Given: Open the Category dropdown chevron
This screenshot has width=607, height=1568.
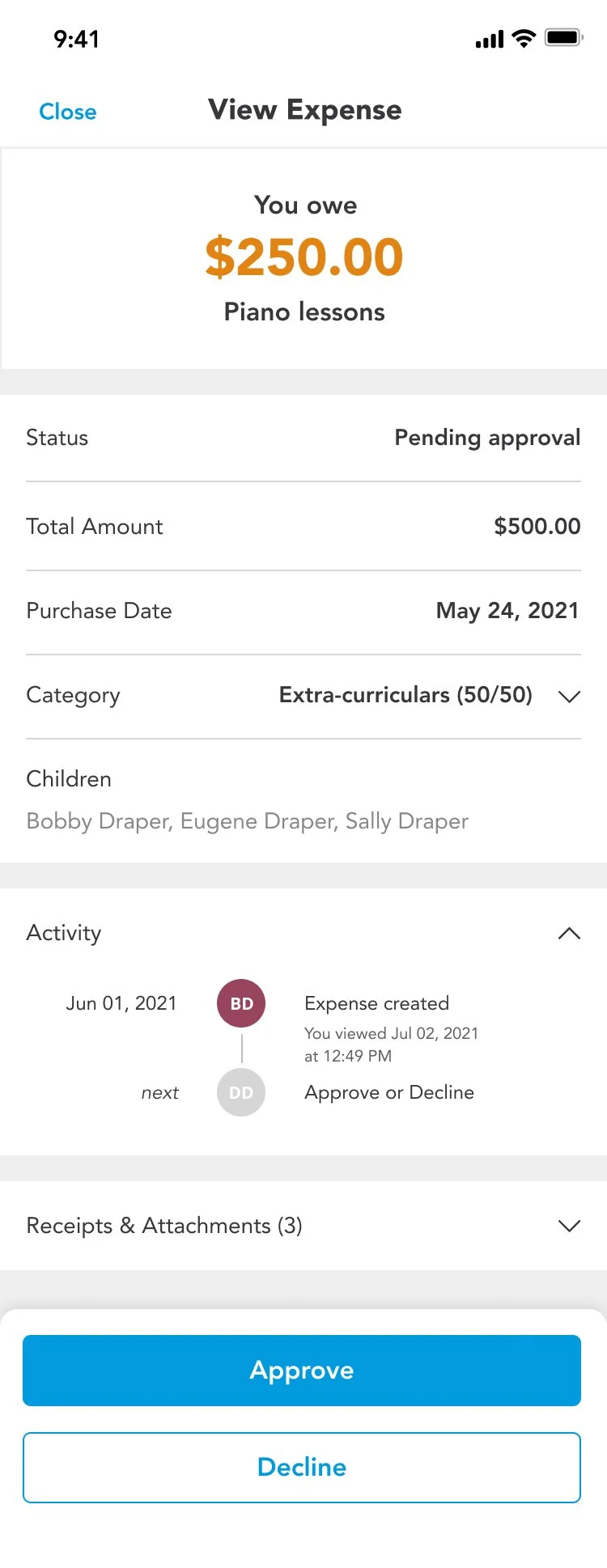Looking at the screenshot, I should 570,696.
